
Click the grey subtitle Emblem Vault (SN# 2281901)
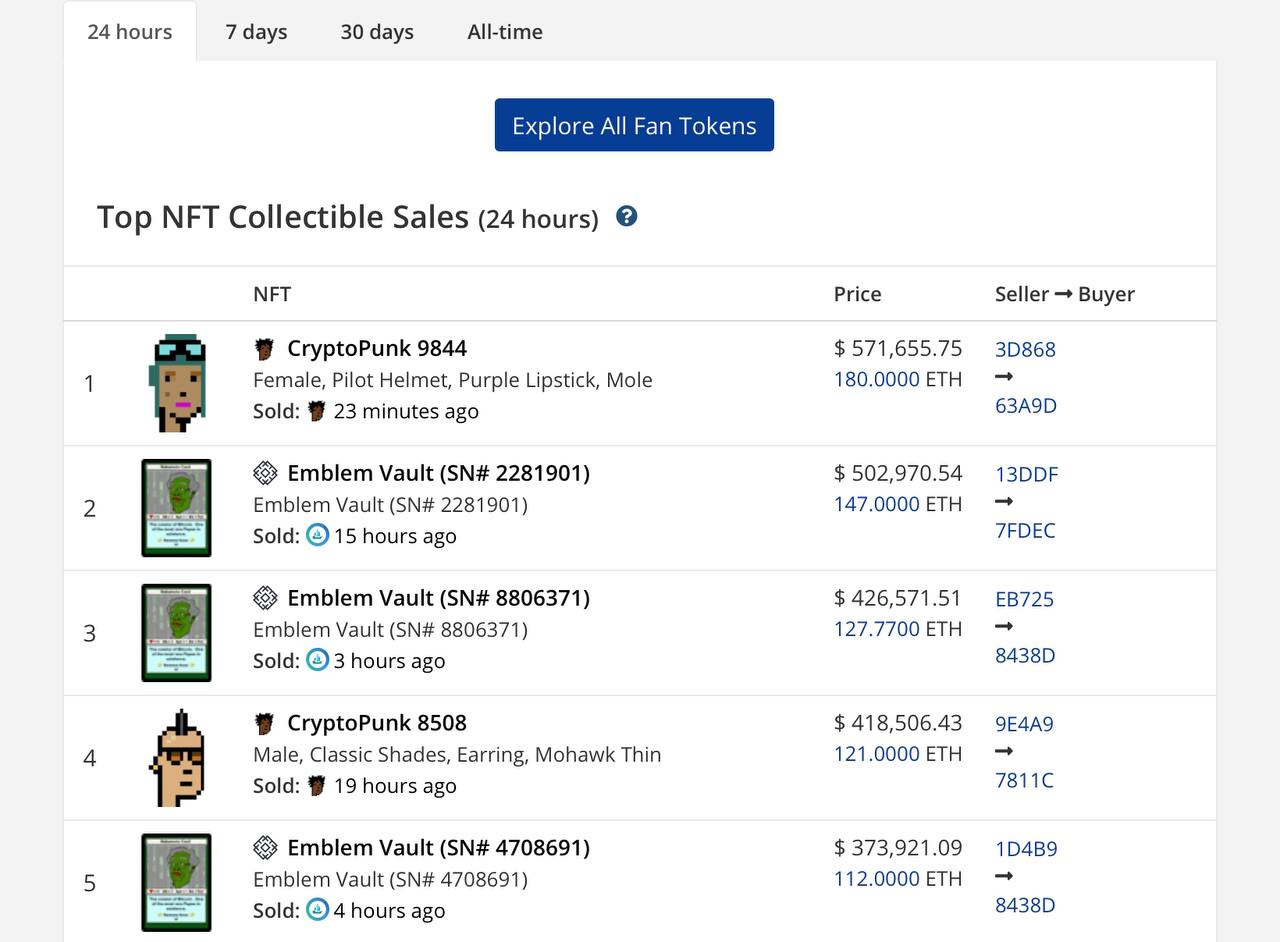(390, 505)
